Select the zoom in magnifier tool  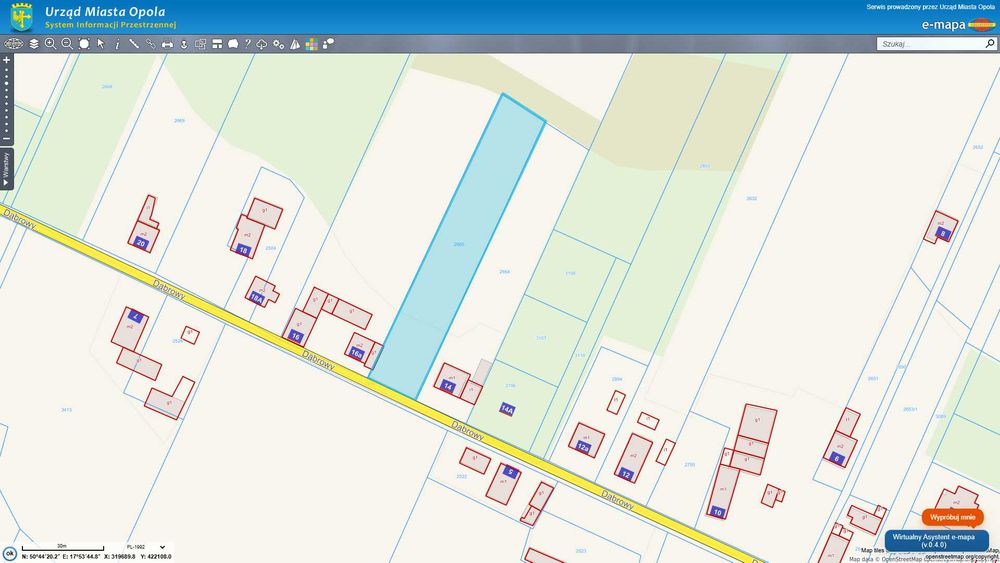(x=50, y=44)
